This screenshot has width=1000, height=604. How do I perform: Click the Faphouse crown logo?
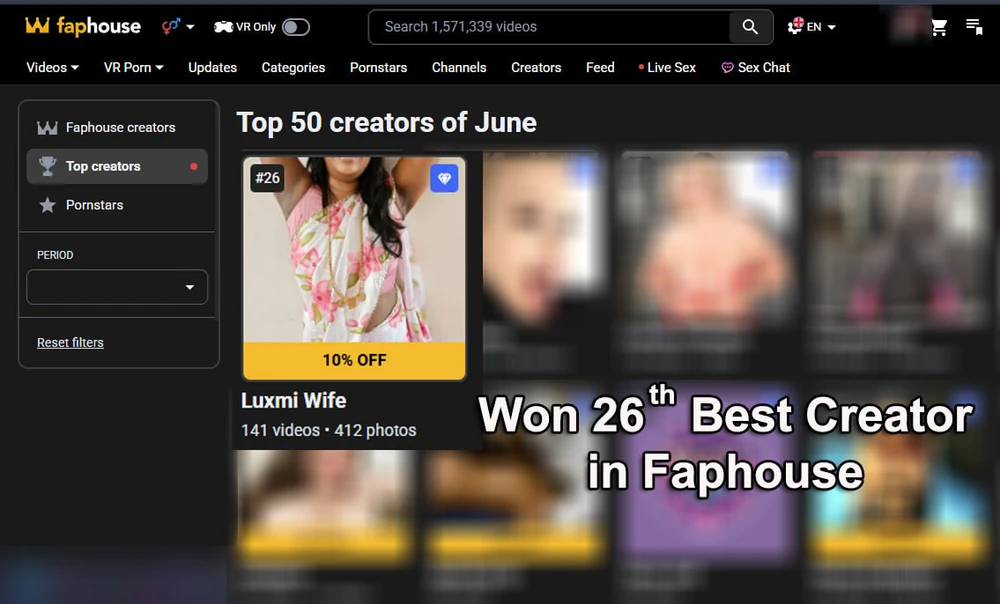tap(39, 26)
